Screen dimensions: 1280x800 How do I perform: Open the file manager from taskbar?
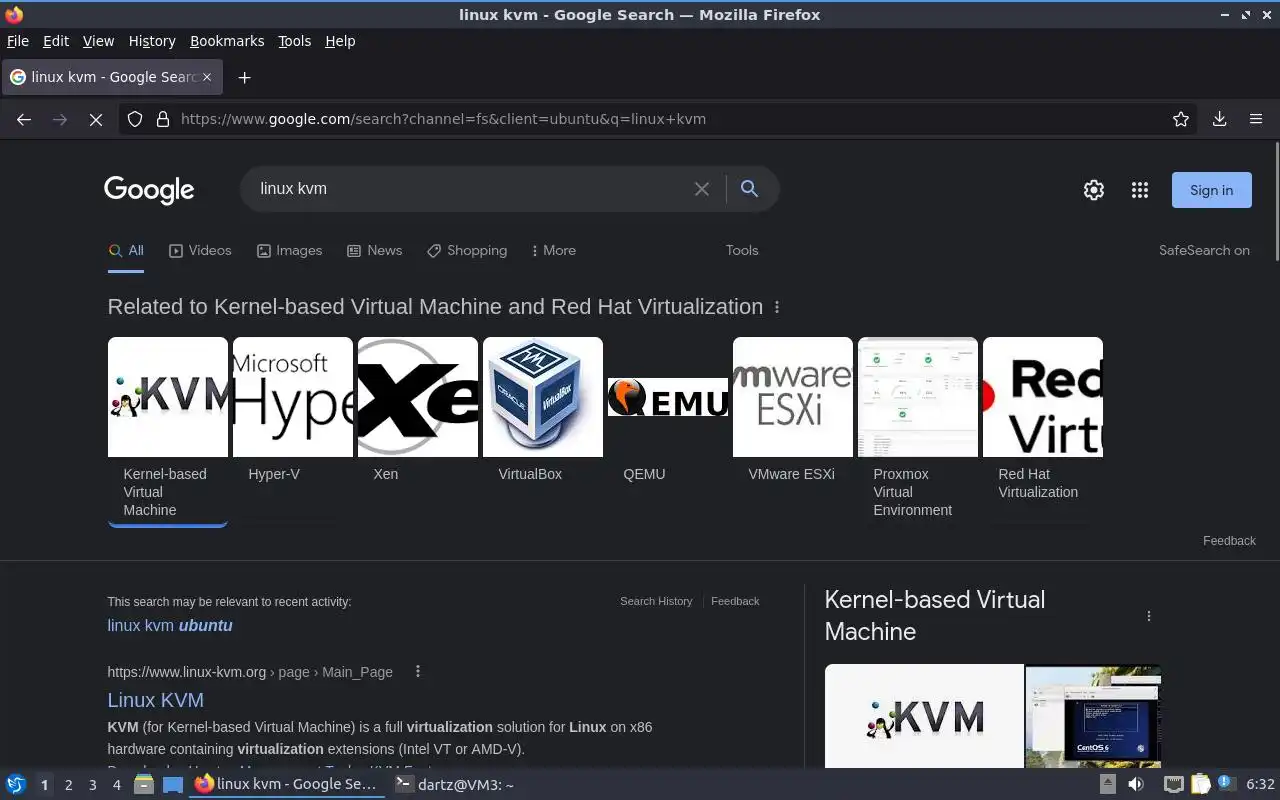(143, 785)
